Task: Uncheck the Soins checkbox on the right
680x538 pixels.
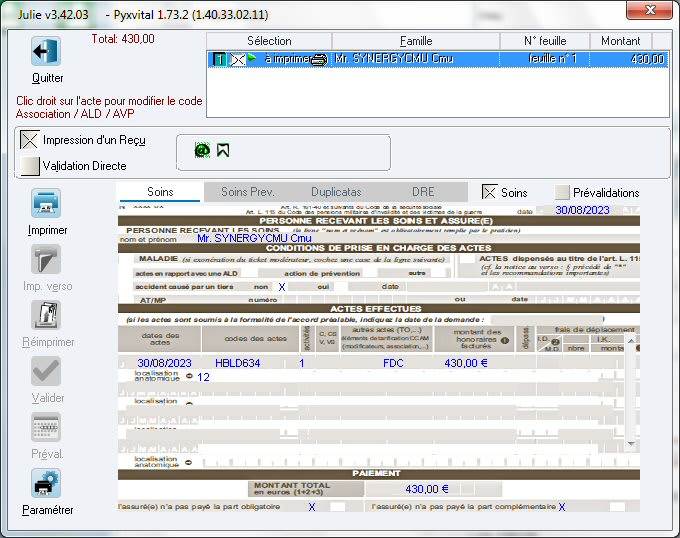Action: click(490, 192)
